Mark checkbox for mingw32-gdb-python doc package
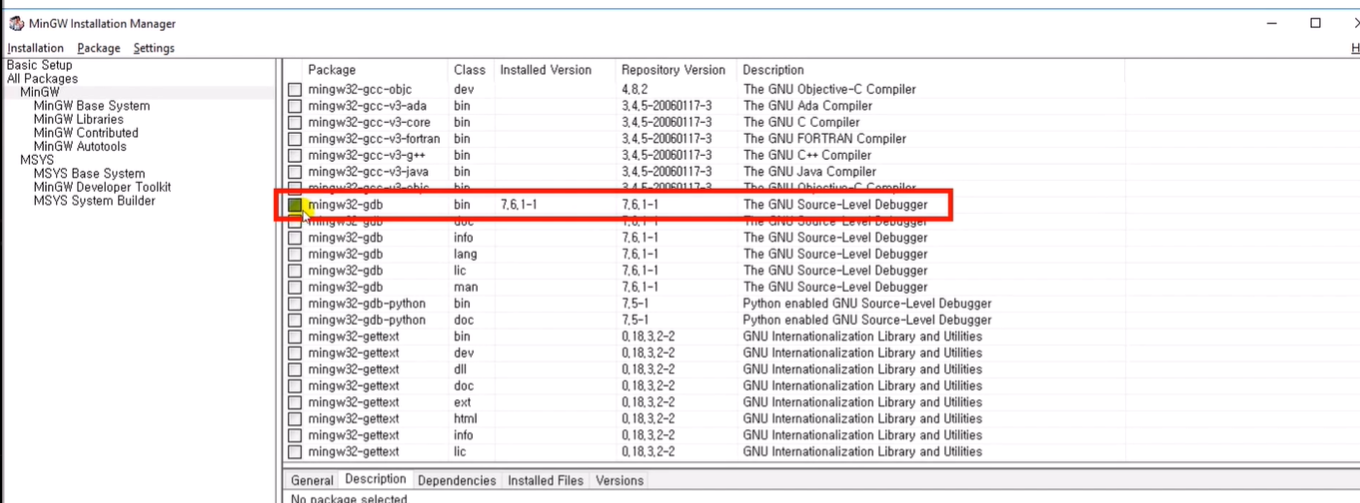 click(295, 320)
